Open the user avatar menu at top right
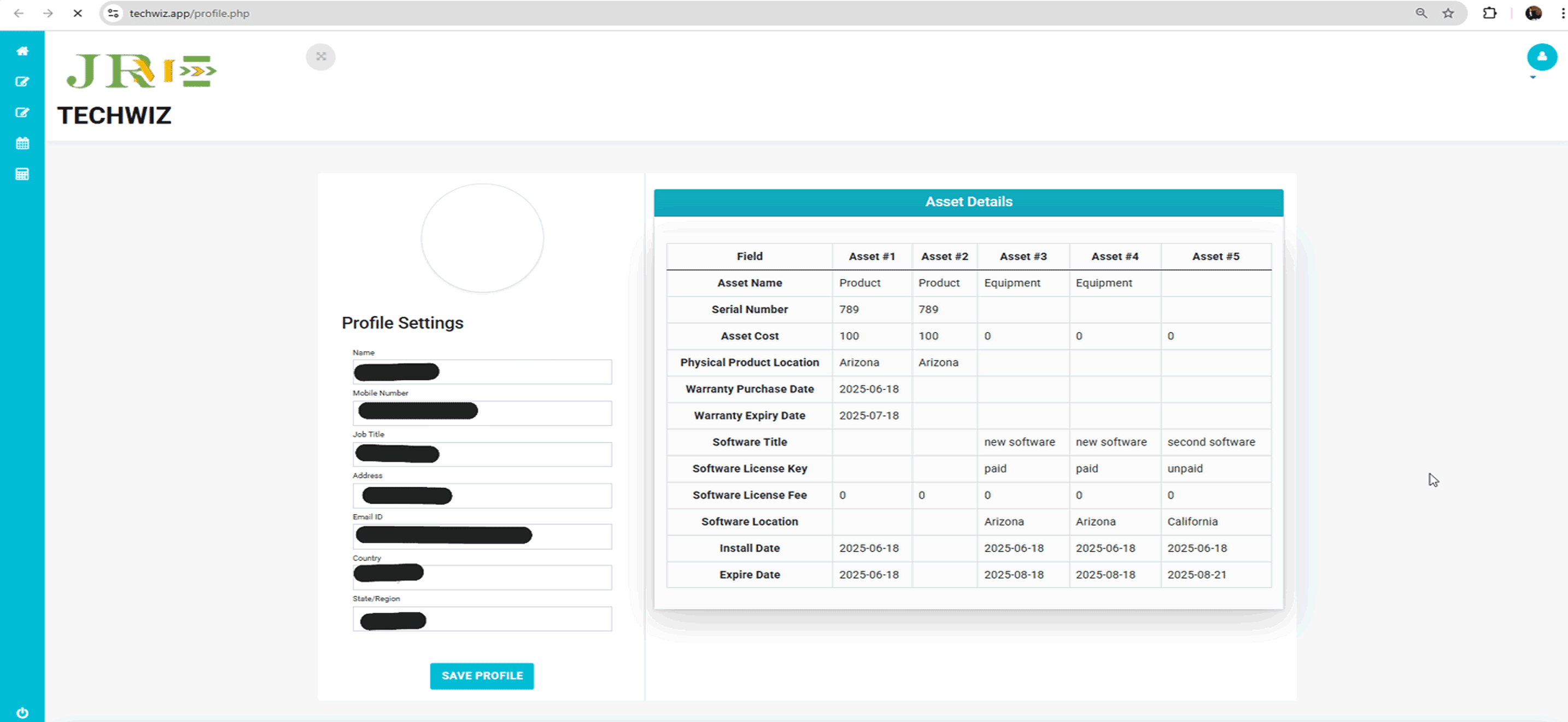The width and height of the screenshot is (1568, 722). pos(1541,57)
